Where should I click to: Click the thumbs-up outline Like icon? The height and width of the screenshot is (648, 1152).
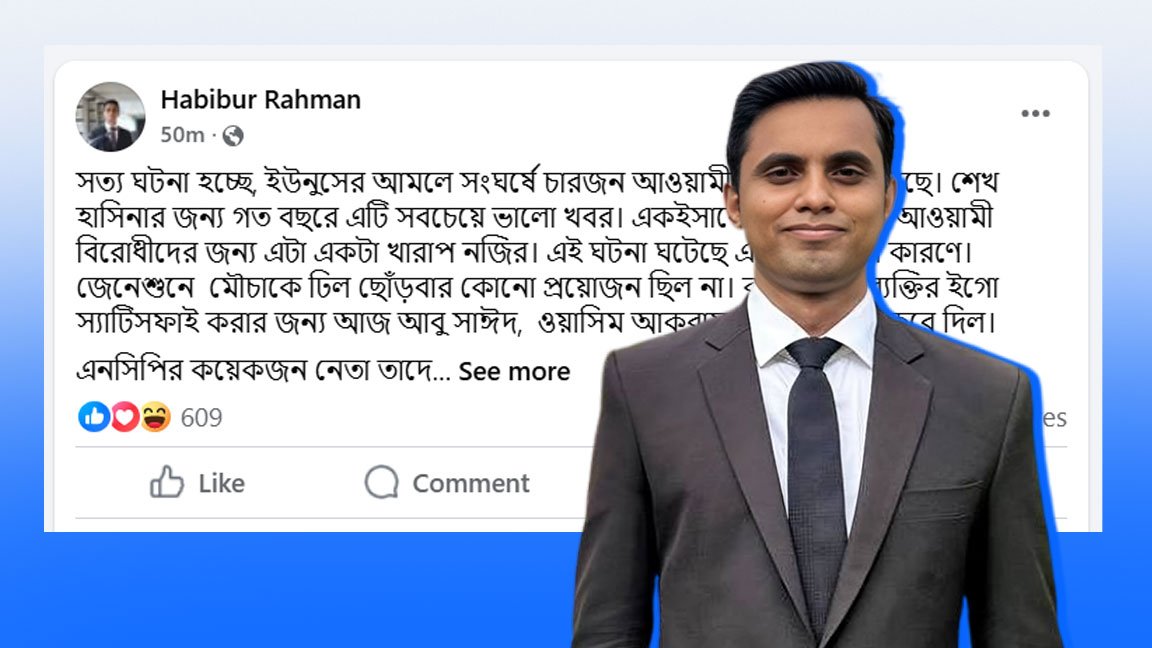pyautogui.click(x=167, y=482)
